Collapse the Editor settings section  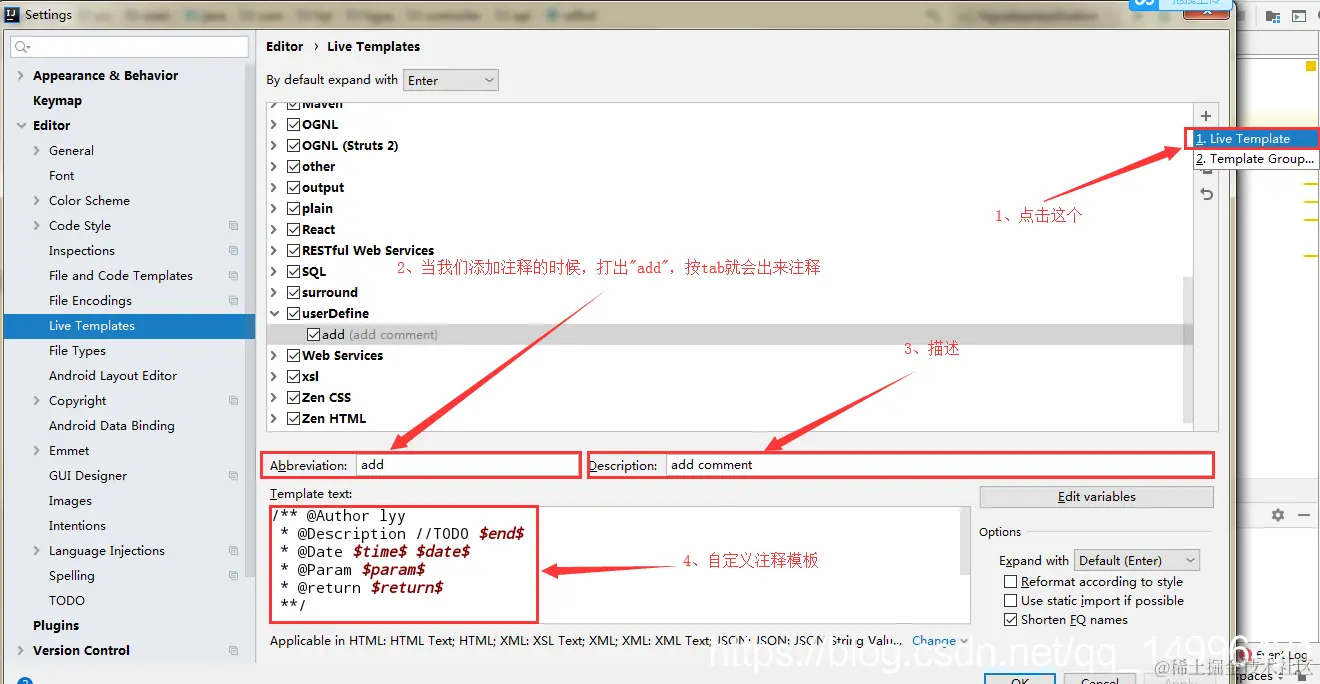coord(21,126)
